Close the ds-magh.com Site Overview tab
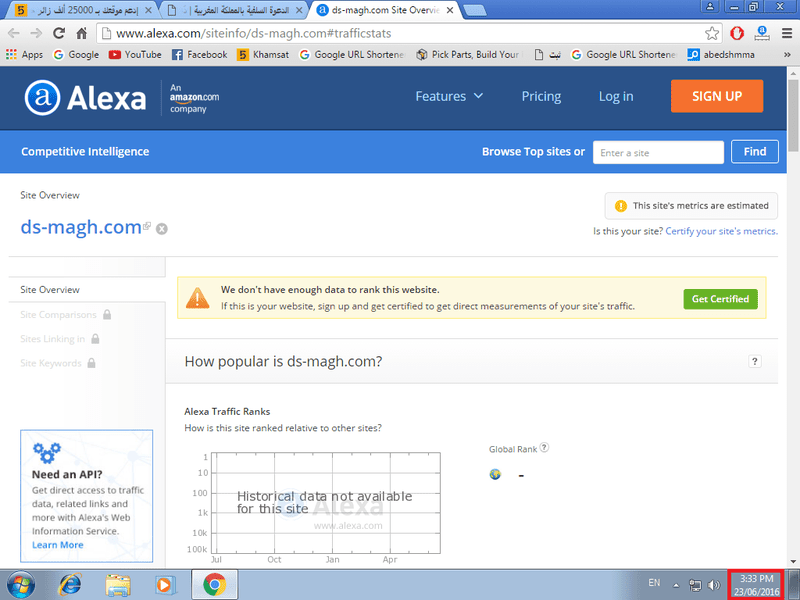 tap(450, 10)
